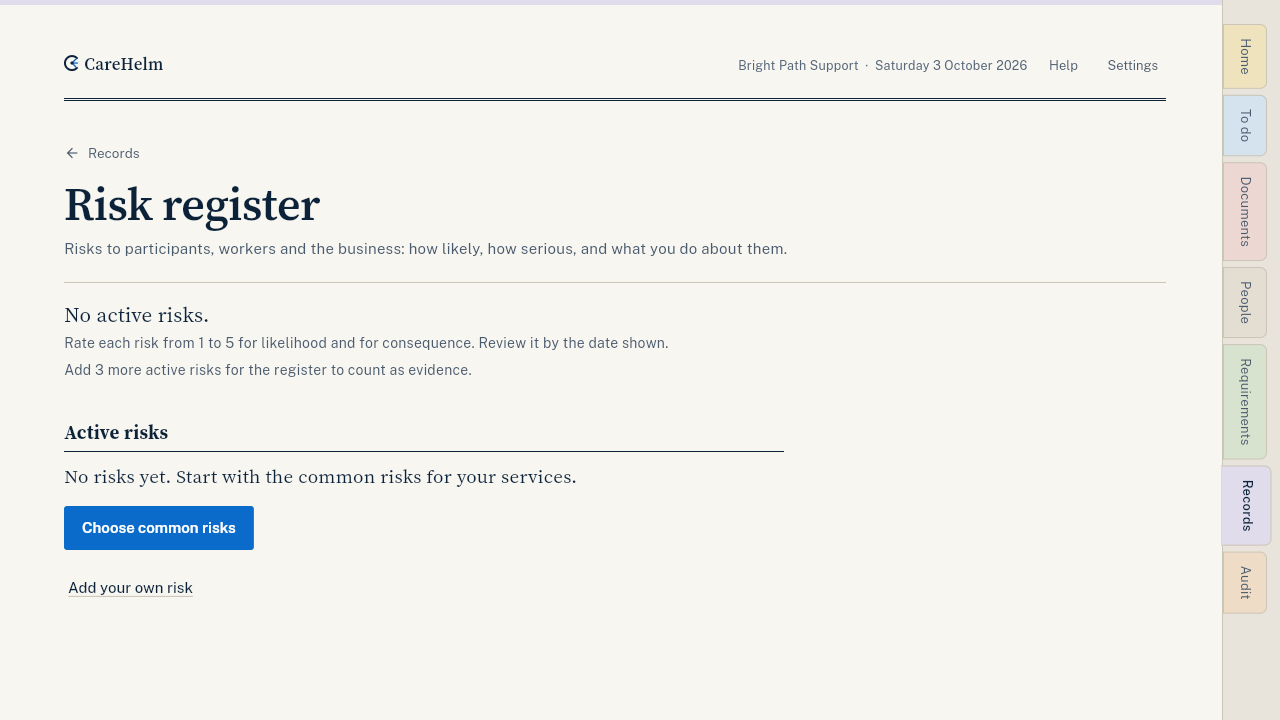
Task: Click the date 'Saturday 3 October 2026'
Action: [951, 65]
